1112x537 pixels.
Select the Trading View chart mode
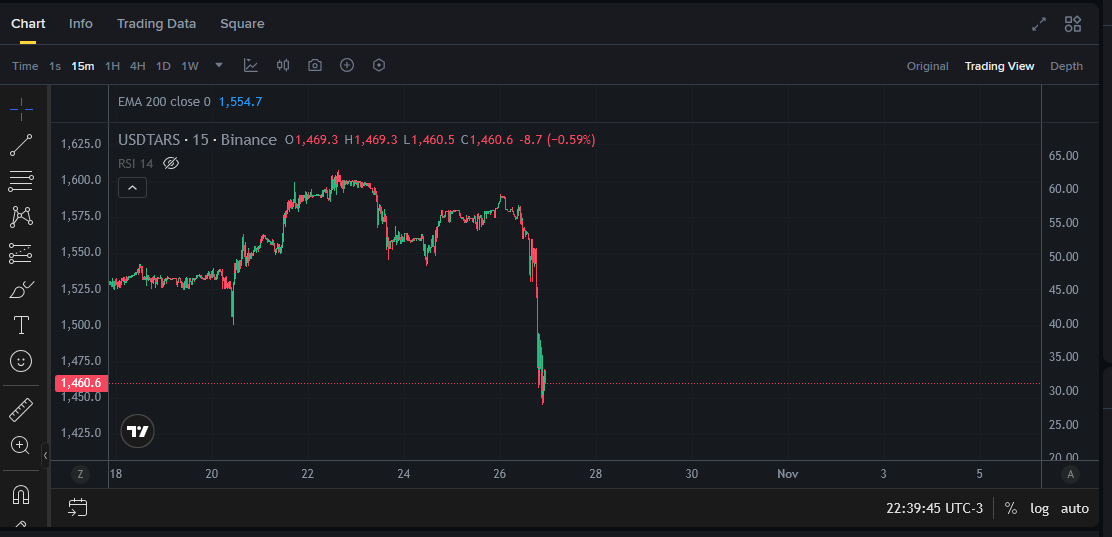point(999,66)
